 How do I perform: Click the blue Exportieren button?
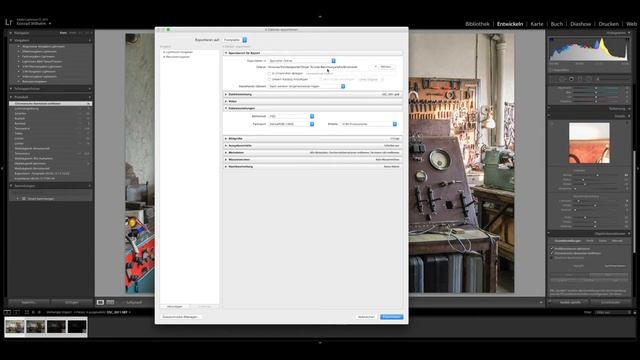pyautogui.click(x=391, y=317)
